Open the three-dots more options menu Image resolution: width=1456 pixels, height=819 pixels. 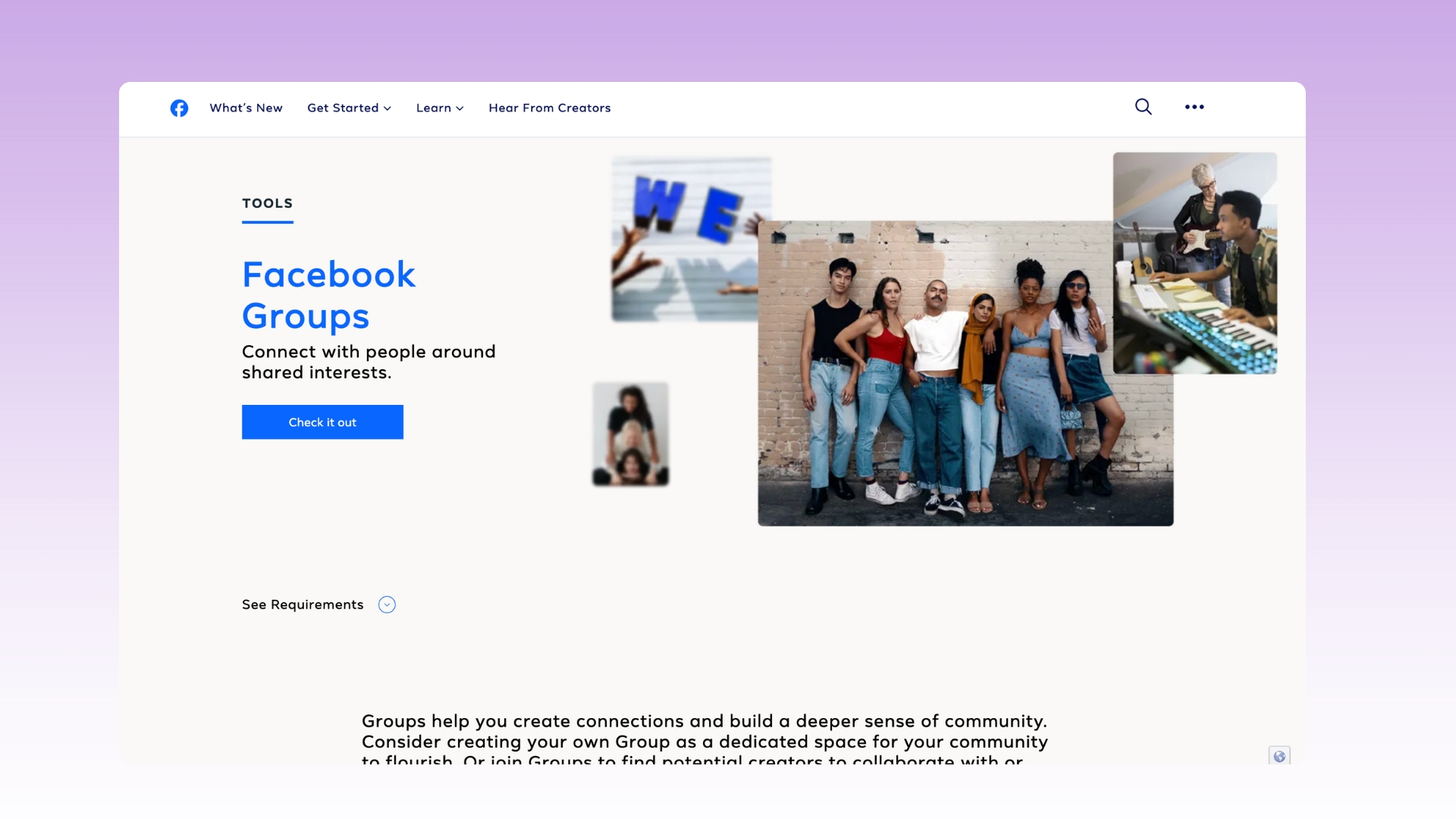[x=1194, y=107]
